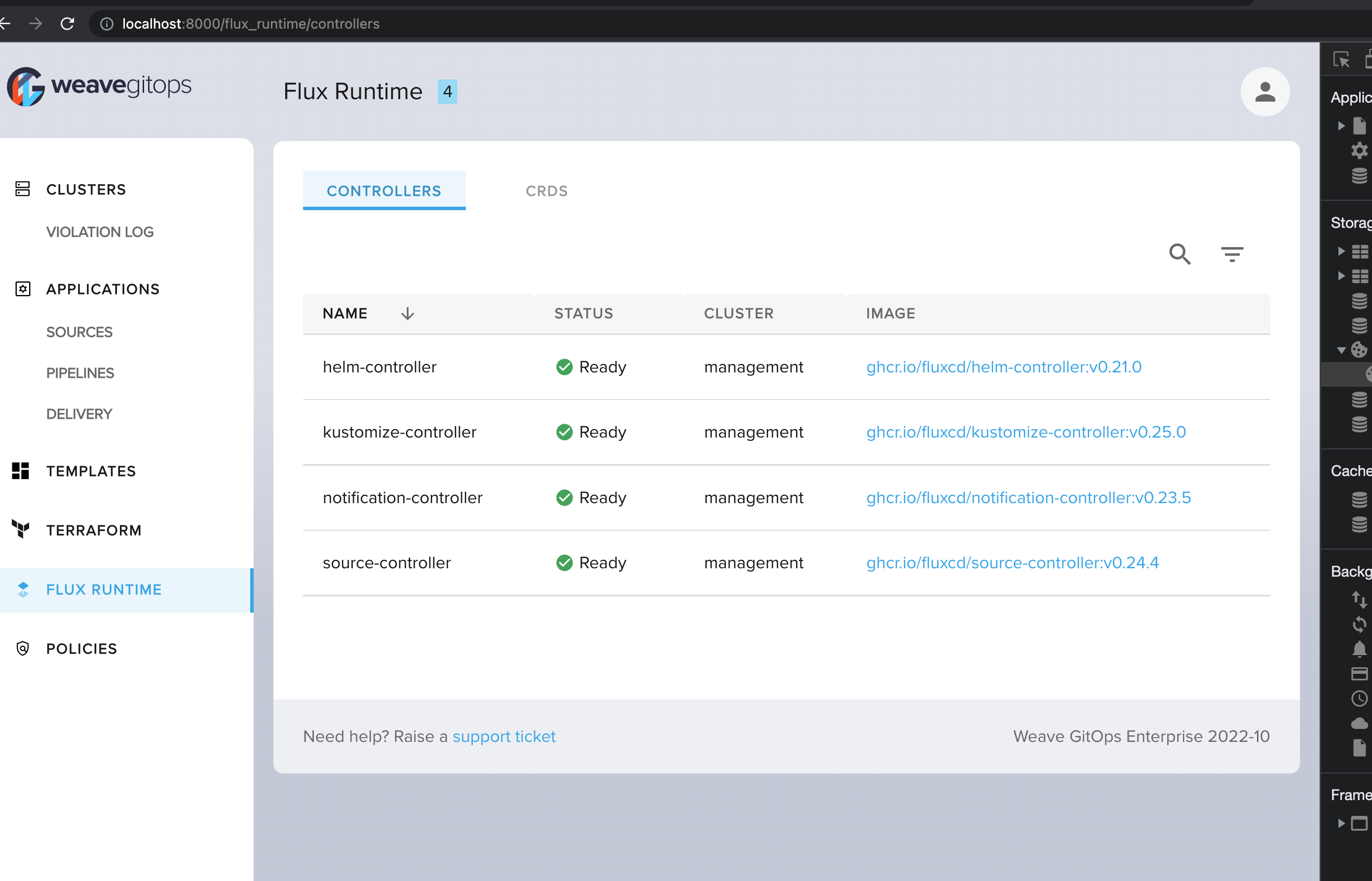Image resolution: width=1372 pixels, height=881 pixels.
Task: Select the circular-arrows Background sync icon in DevTools
Action: (x=1359, y=624)
